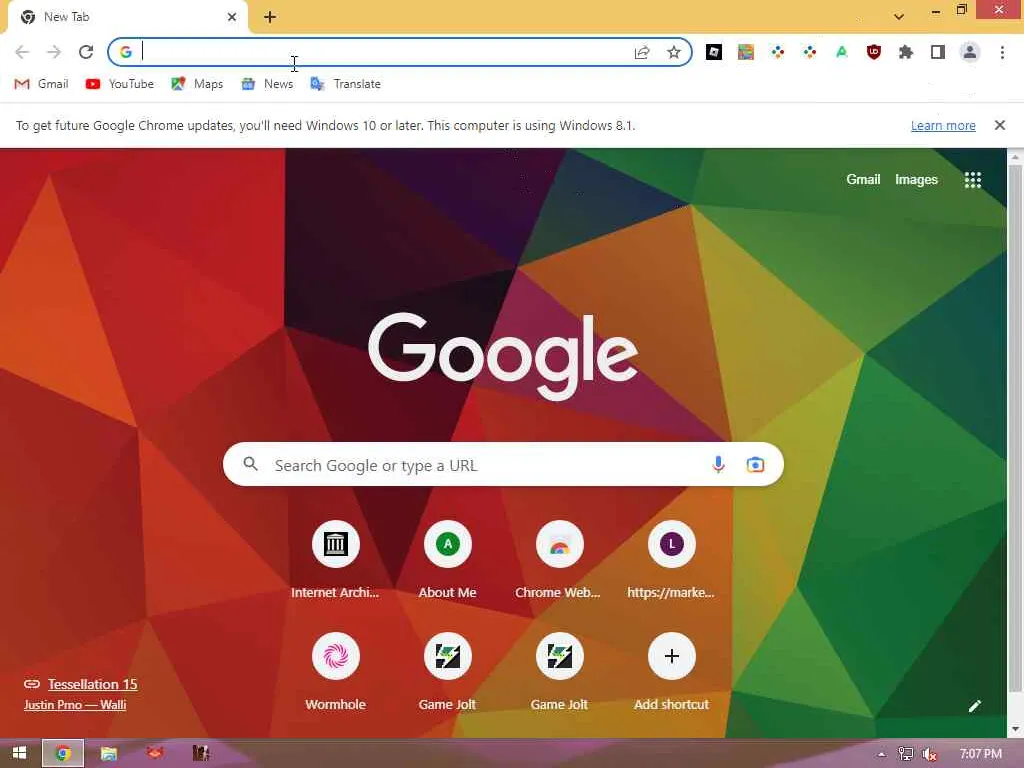Viewport: 1024px width, 768px height.
Task: Open the second Game Jolt shortcut
Action: point(559,673)
